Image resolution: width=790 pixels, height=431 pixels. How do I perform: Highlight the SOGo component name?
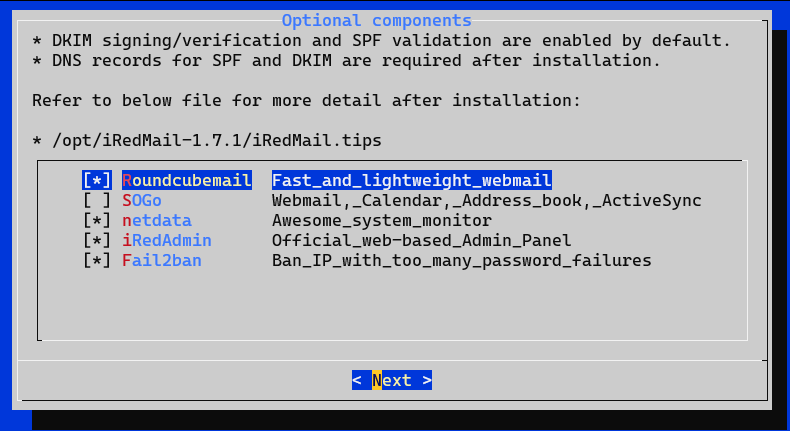(142, 201)
